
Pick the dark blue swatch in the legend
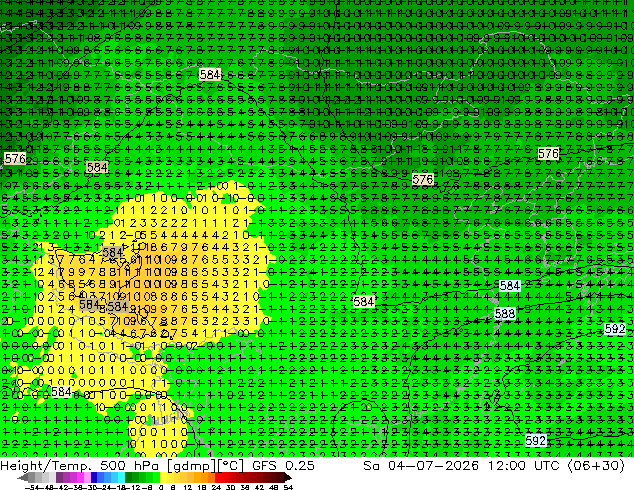[94, 477]
